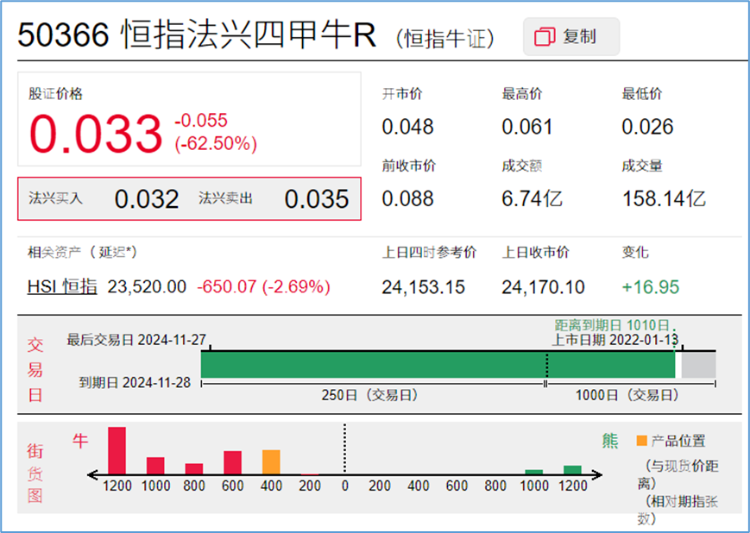Select HSI index value 23,520.00
The height and width of the screenshot is (533, 750).
tap(147, 287)
